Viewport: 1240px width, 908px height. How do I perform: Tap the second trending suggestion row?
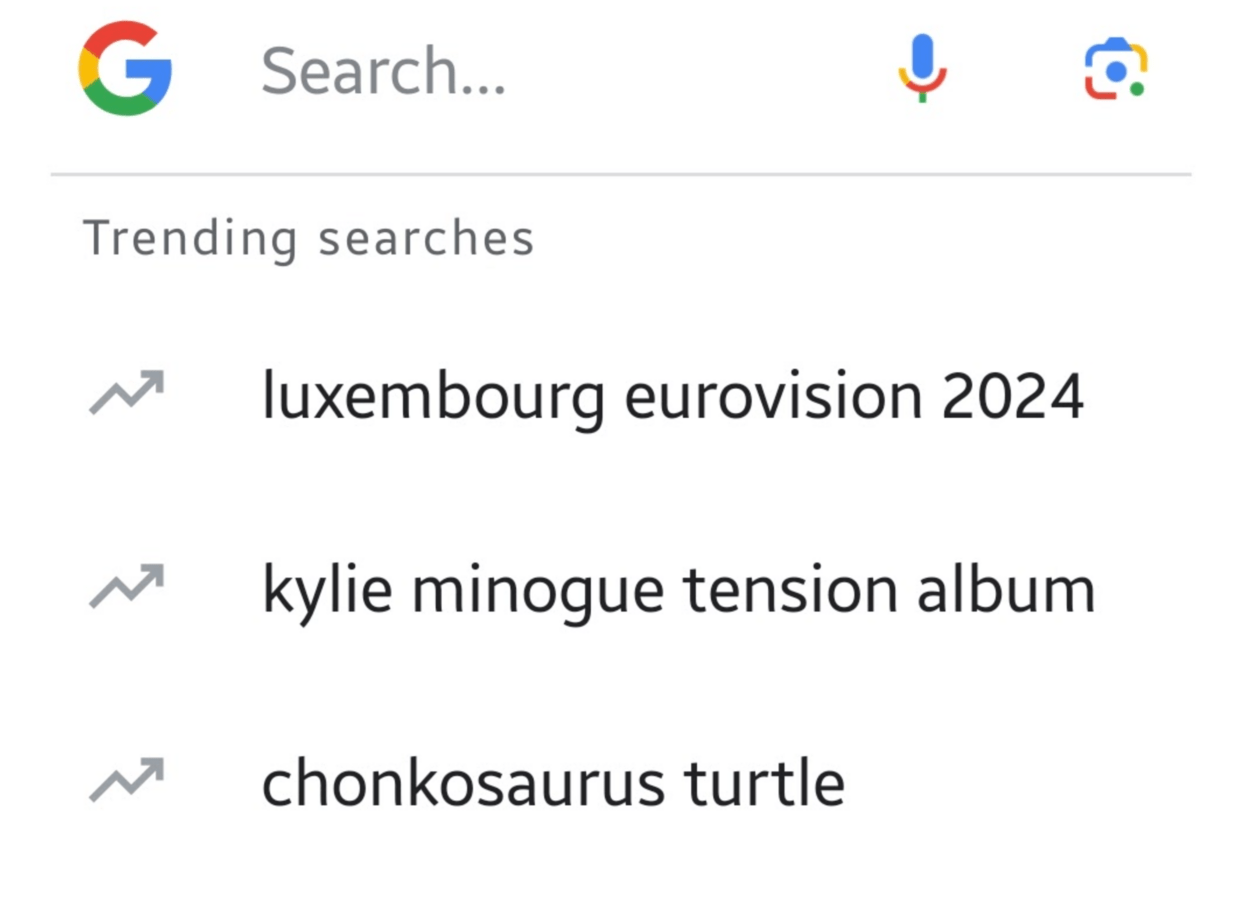(620, 587)
